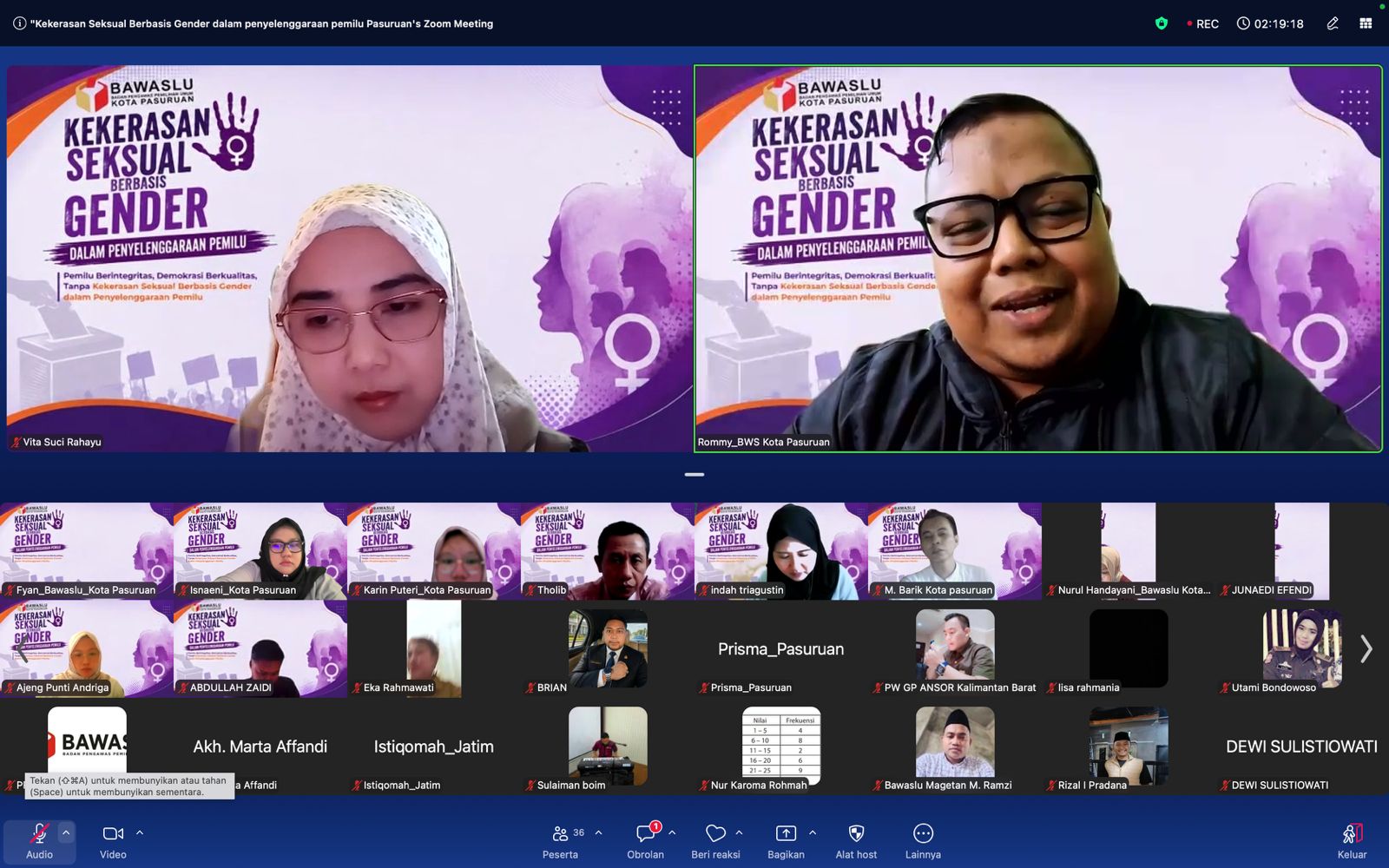Go to next page of participant thumbnails
The image size is (1389, 868).
(x=1366, y=649)
